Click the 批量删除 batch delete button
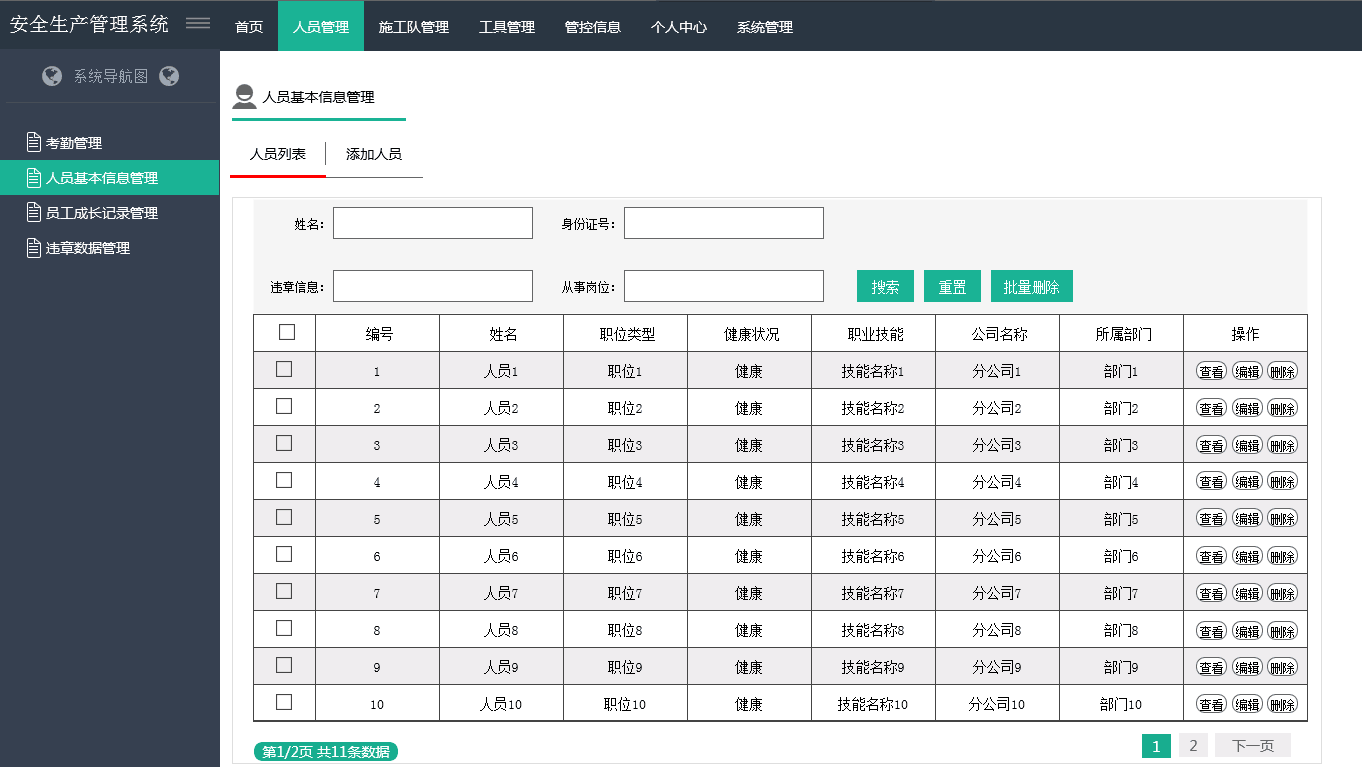This screenshot has height=767, width=1362. [1031, 286]
